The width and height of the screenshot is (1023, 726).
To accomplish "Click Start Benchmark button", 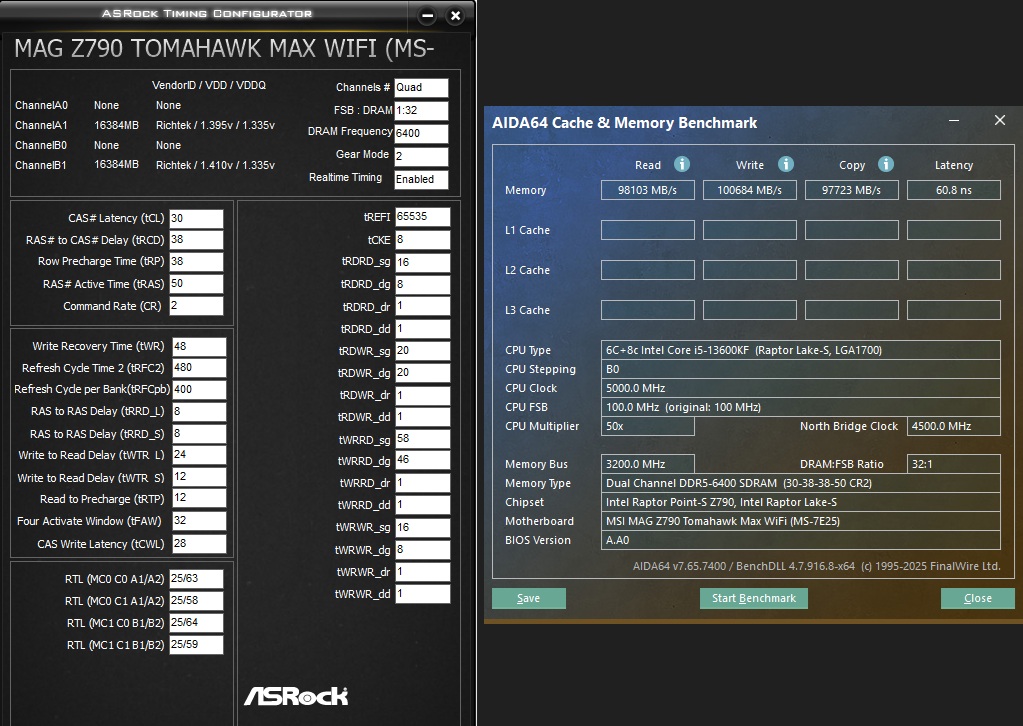I will coord(754,598).
